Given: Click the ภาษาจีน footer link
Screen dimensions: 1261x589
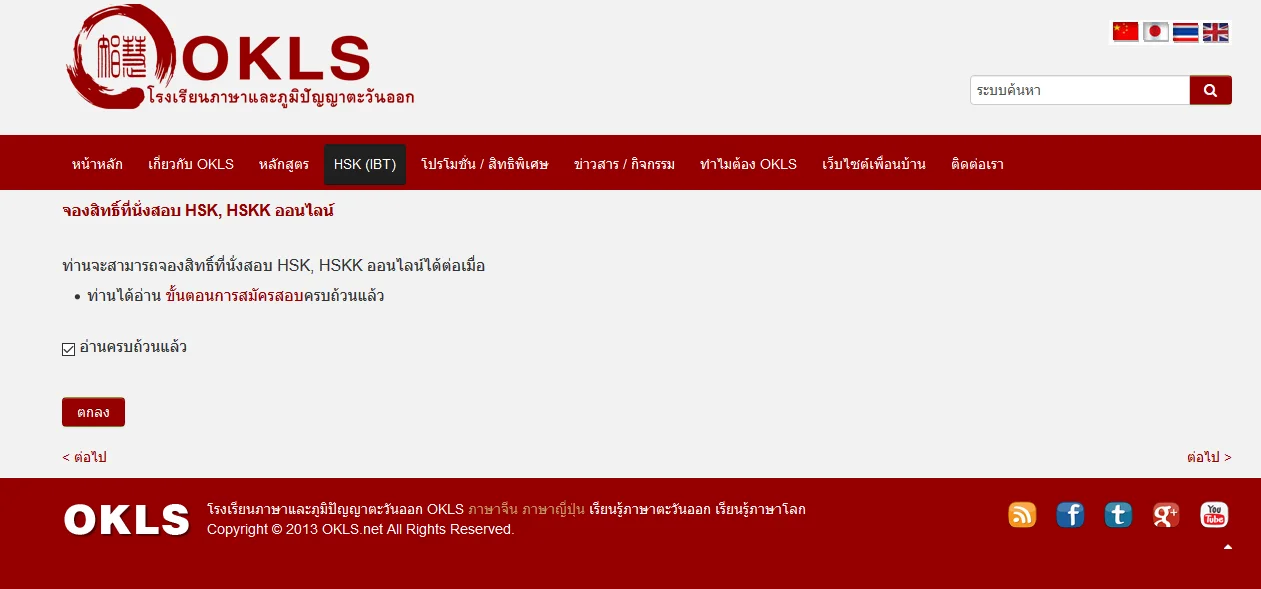Looking at the screenshot, I should 493,509.
